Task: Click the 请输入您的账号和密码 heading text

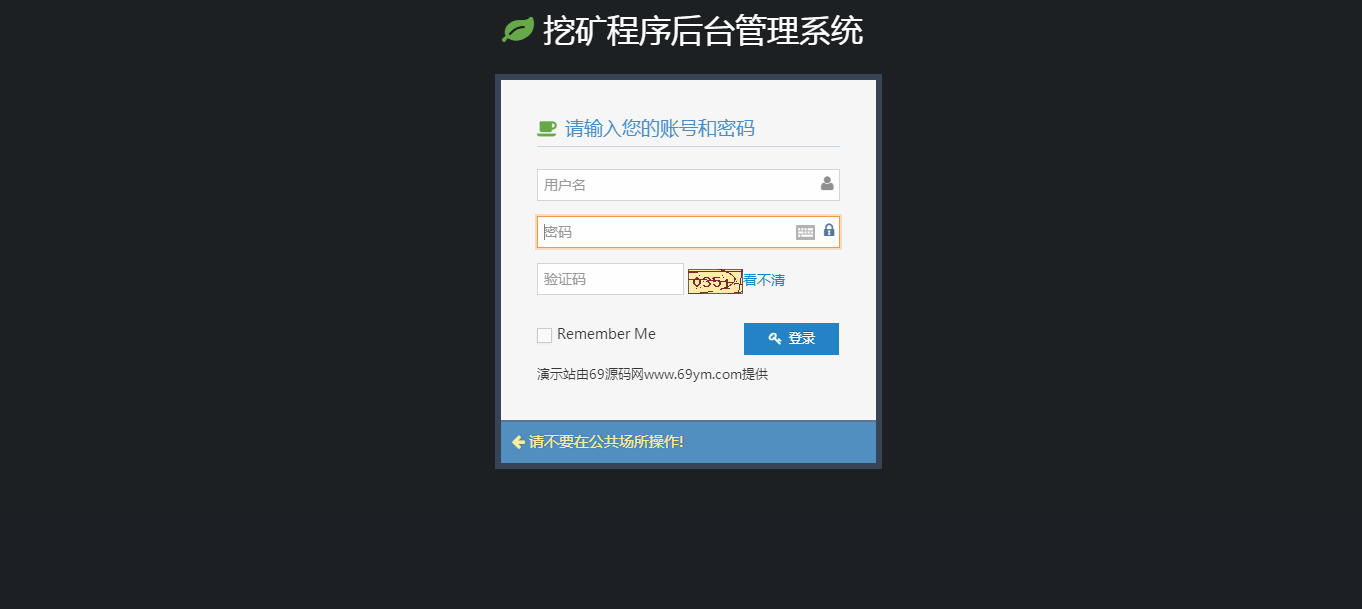Action: click(x=660, y=128)
